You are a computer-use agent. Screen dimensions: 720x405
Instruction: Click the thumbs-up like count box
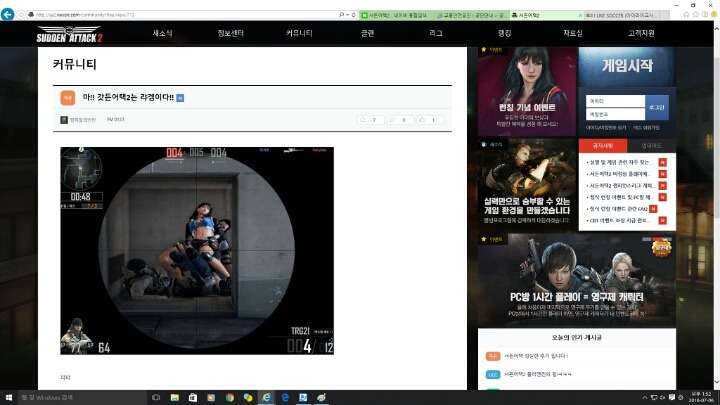coord(430,120)
